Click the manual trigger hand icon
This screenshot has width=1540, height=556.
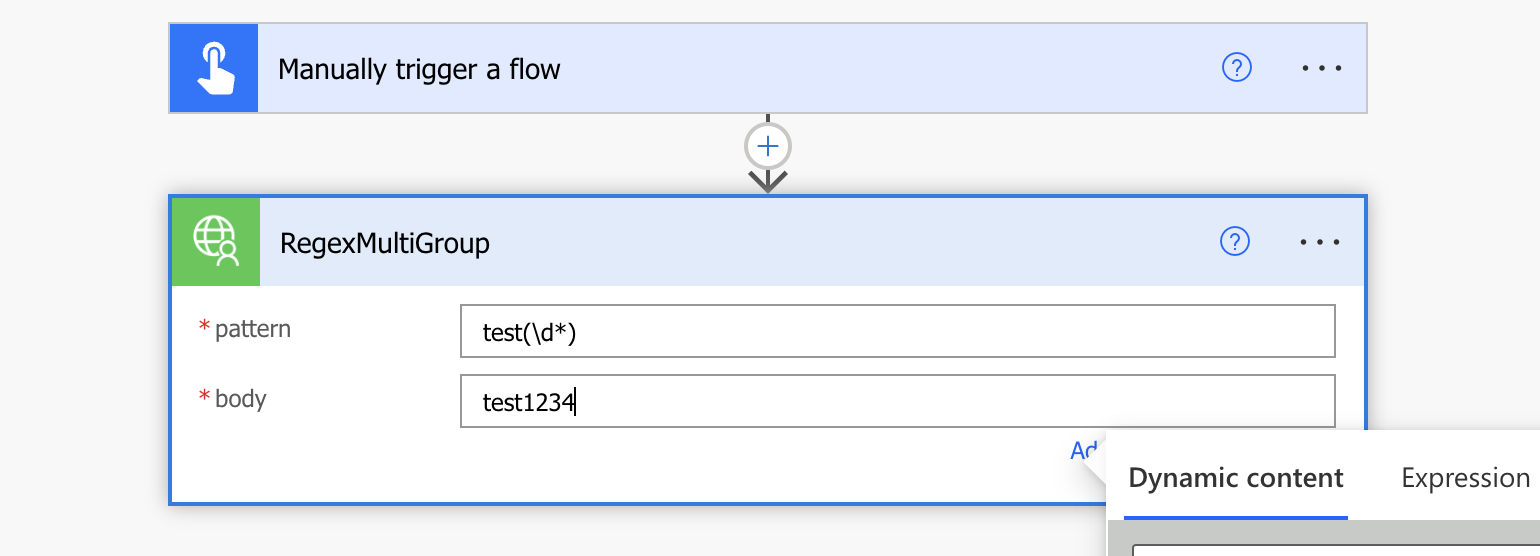214,69
